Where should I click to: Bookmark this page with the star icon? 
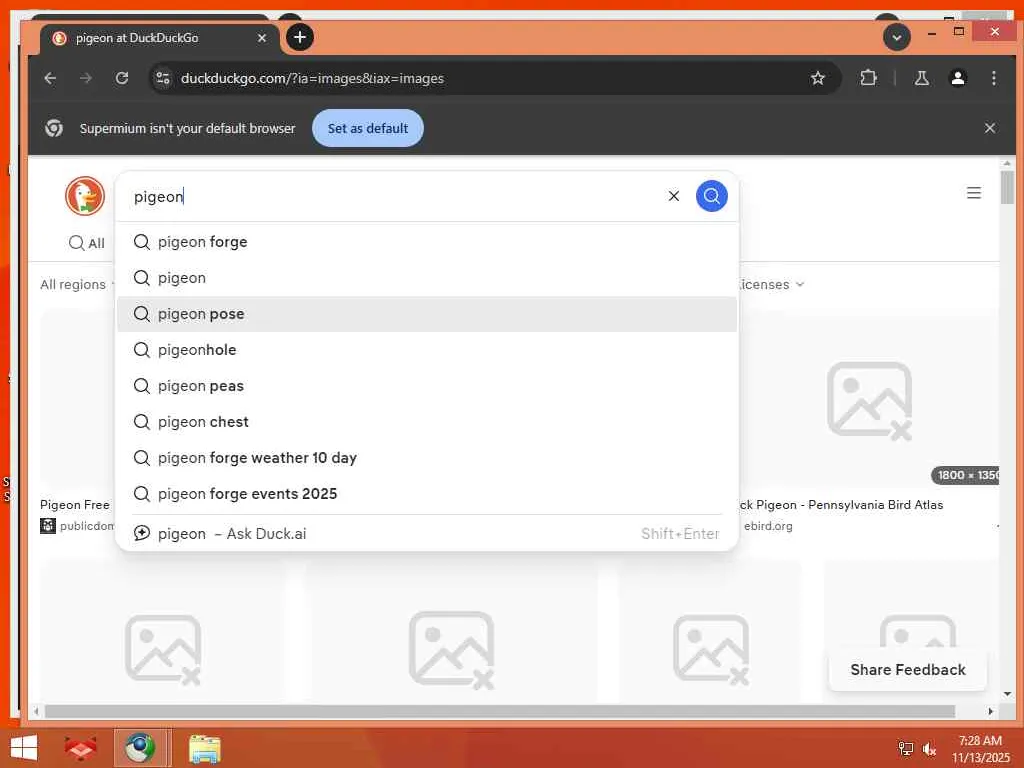coord(817,78)
